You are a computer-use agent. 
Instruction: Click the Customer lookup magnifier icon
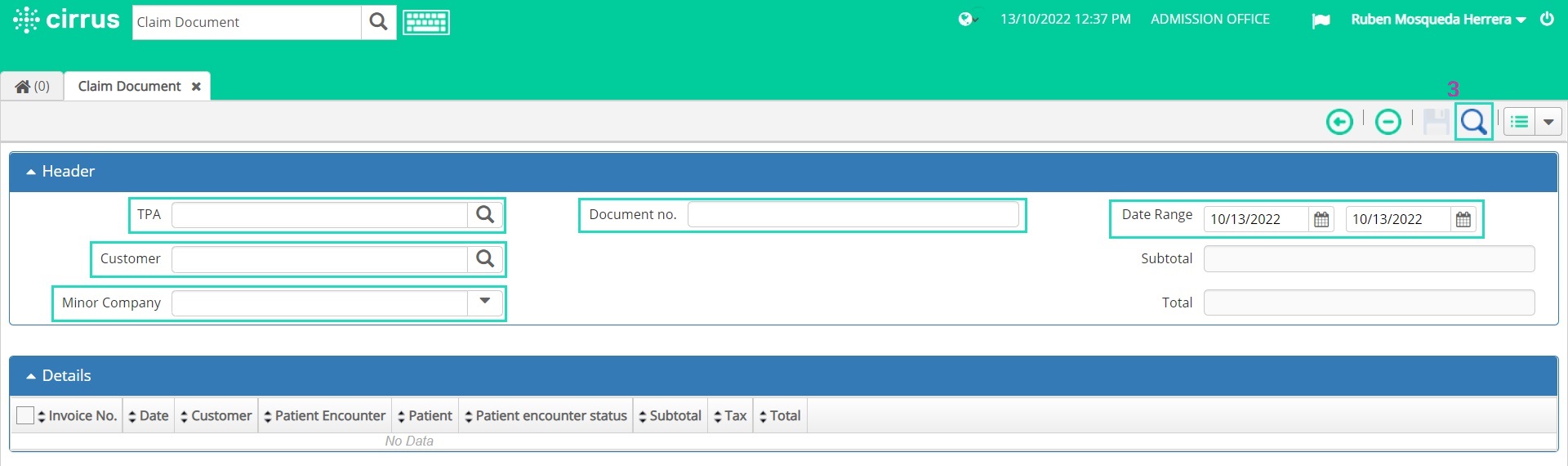pos(485,258)
